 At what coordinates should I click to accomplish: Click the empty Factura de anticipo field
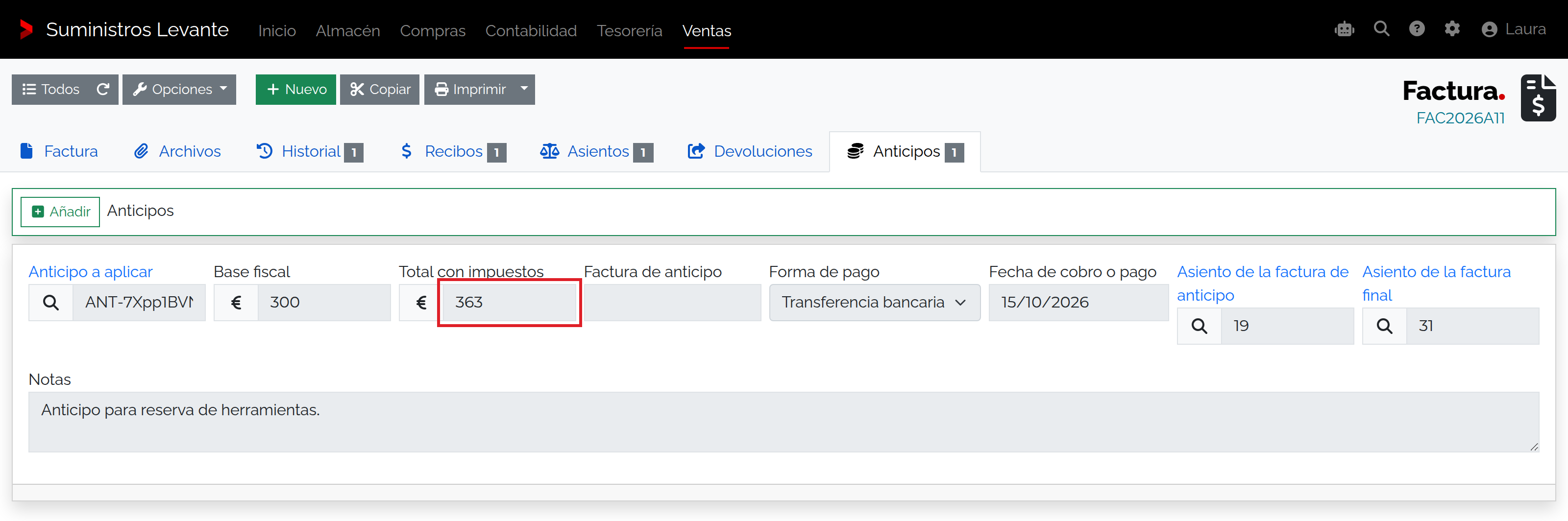[x=673, y=302]
